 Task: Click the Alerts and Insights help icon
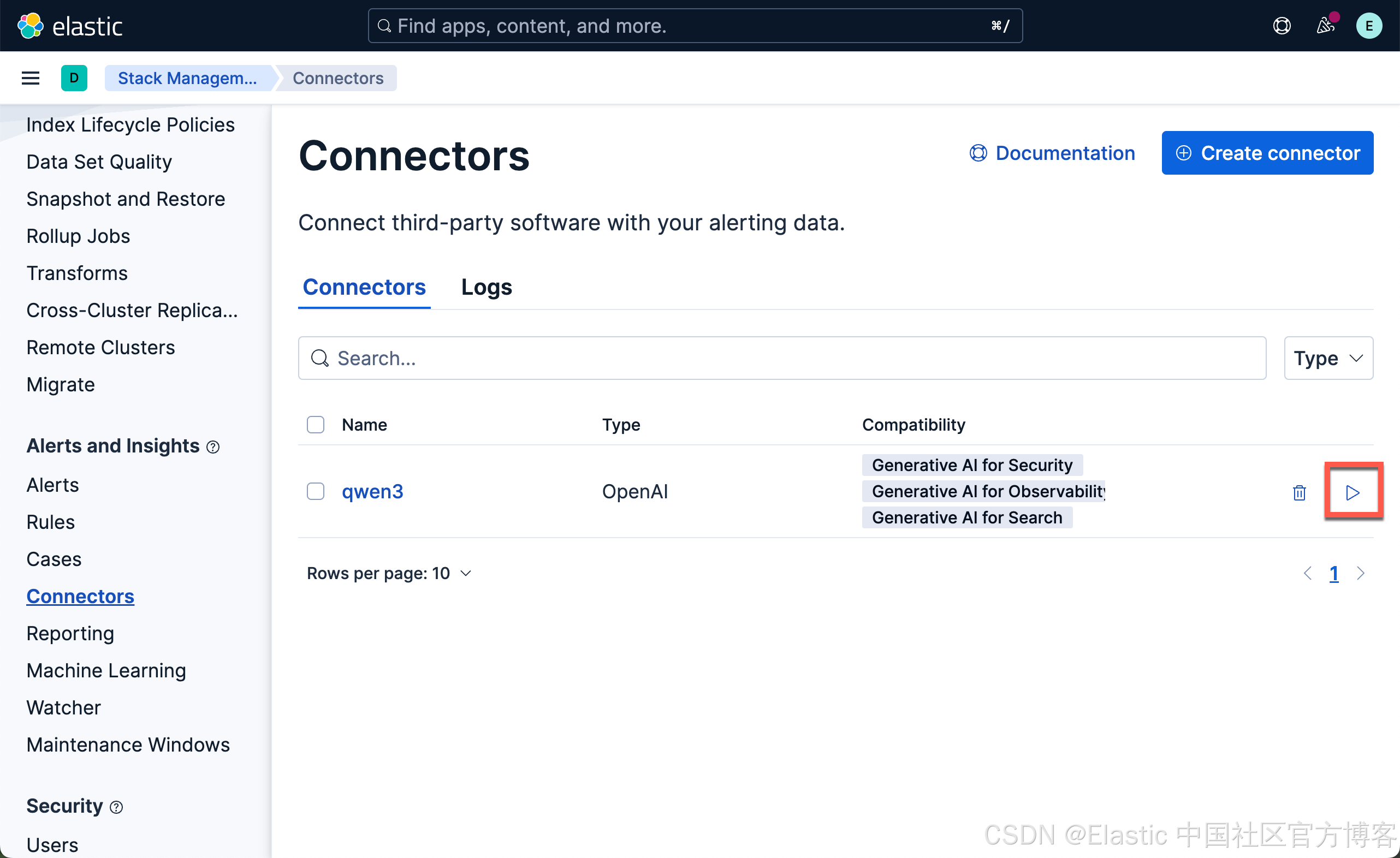(x=213, y=448)
